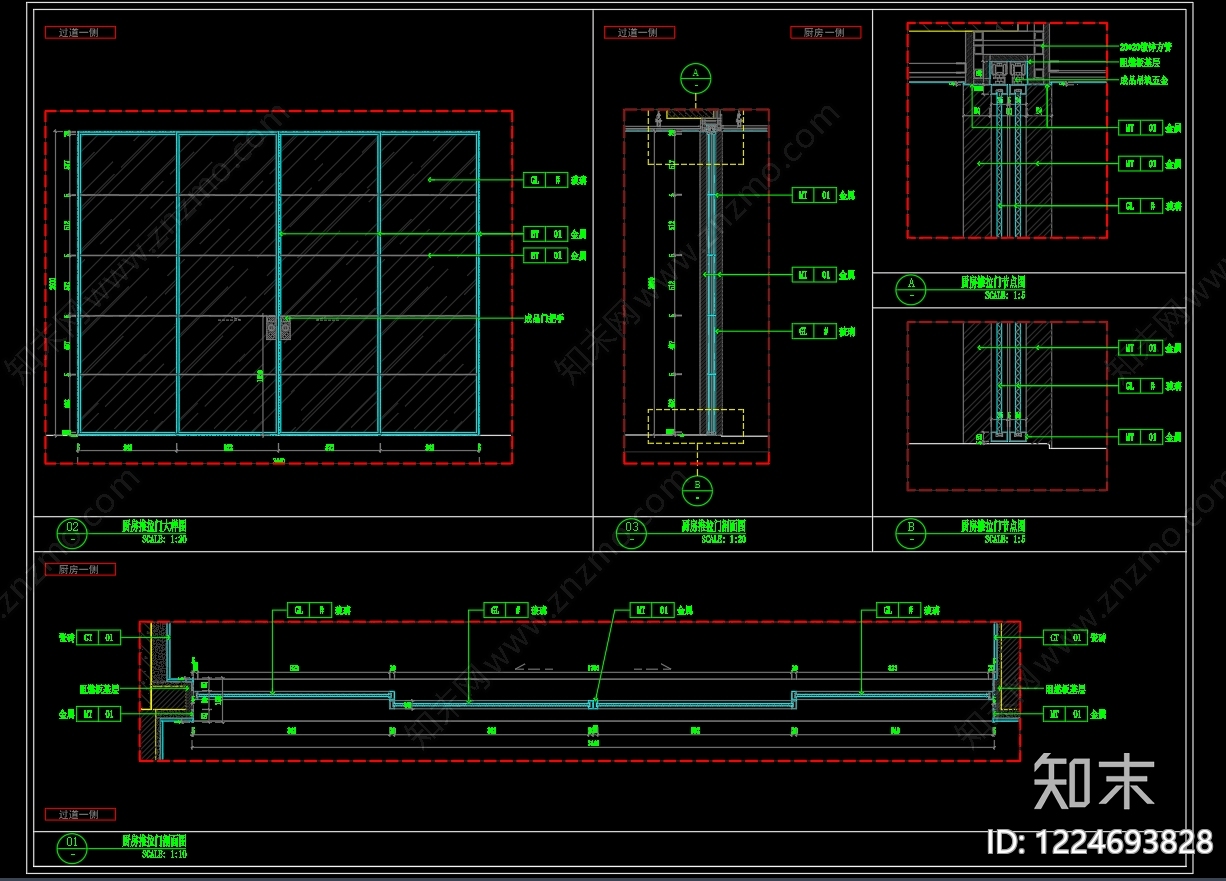The width and height of the screenshot is (1226, 881).
Task: Click the 成品吊轨五金 annotation text
Action: pos(1143,80)
